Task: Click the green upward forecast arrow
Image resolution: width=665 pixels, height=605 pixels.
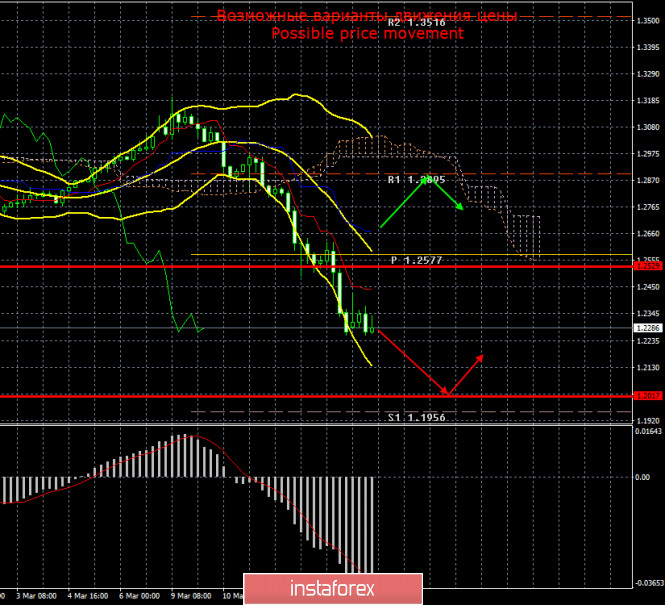Action: [x=406, y=204]
